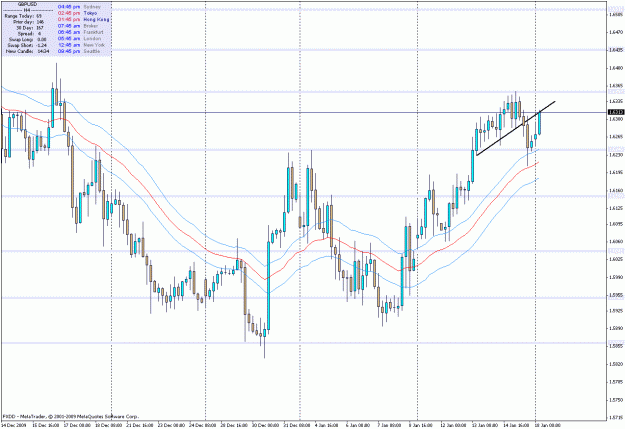The image size is (625, 429).
Task: Click the 17 Dec 08:00 time axis label
Action: click(x=78, y=425)
